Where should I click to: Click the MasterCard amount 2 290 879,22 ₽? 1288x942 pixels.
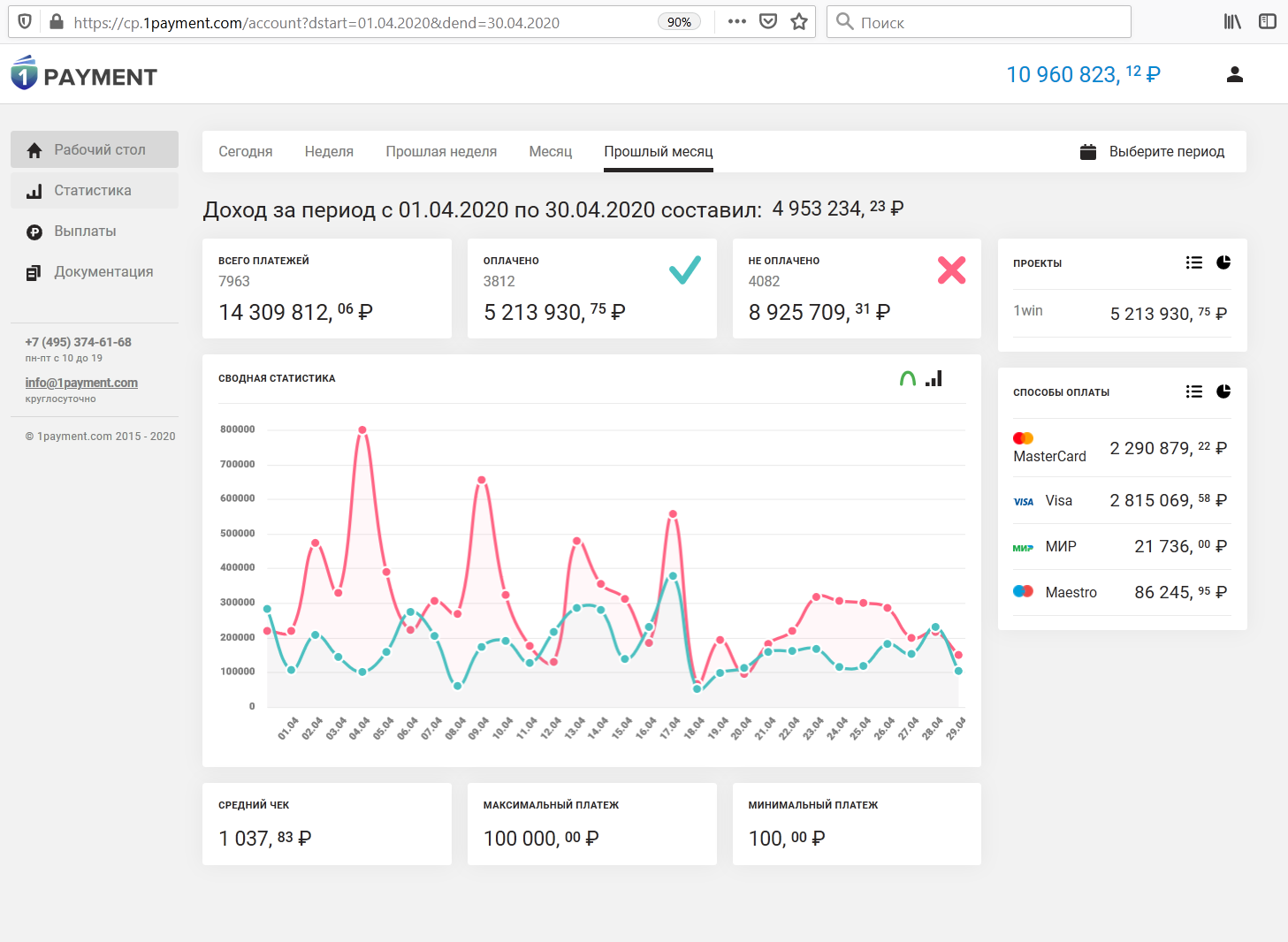(1169, 449)
